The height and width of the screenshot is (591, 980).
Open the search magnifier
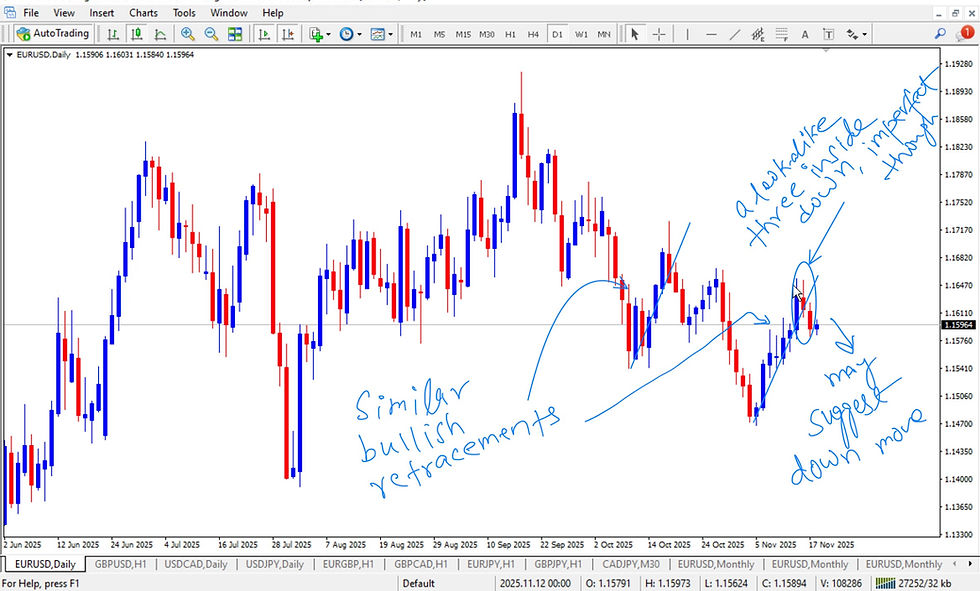[x=940, y=33]
